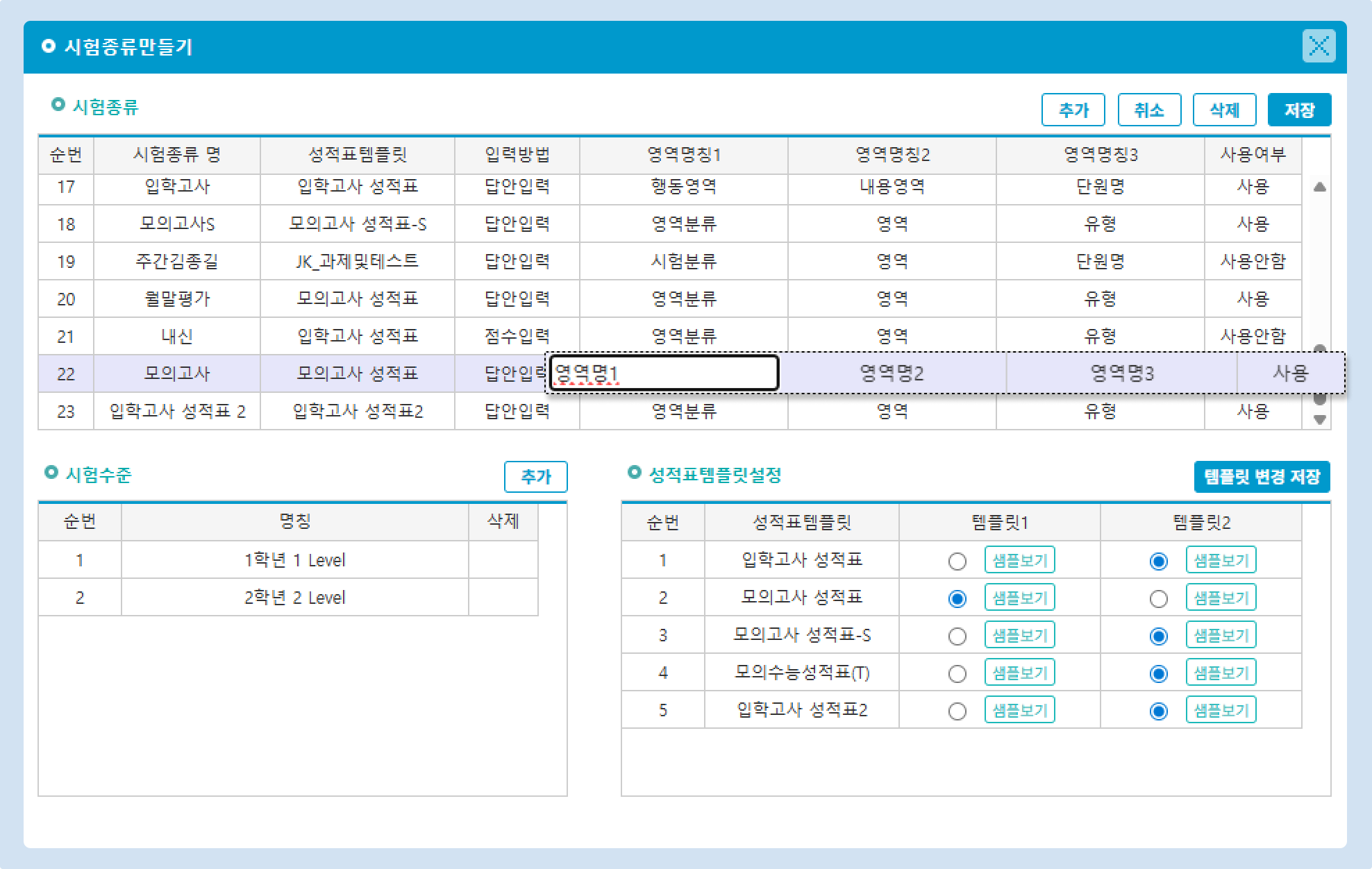Click 추가 button in 시험종류 section

pyautogui.click(x=1073, y=110)
